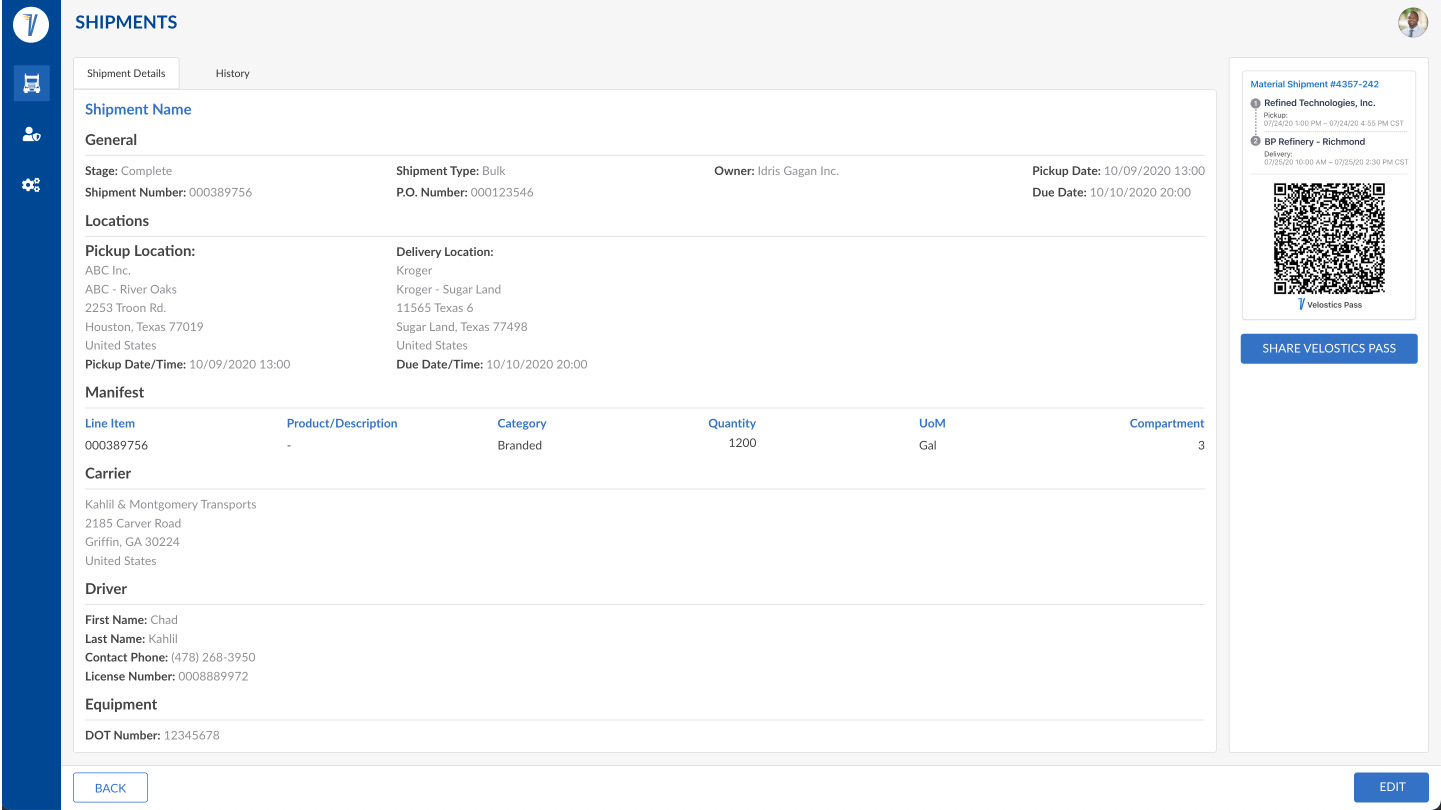The height and width of the screenshot is (810, 1441).
Task: Click the UoM column header
Action: (932, 423)
